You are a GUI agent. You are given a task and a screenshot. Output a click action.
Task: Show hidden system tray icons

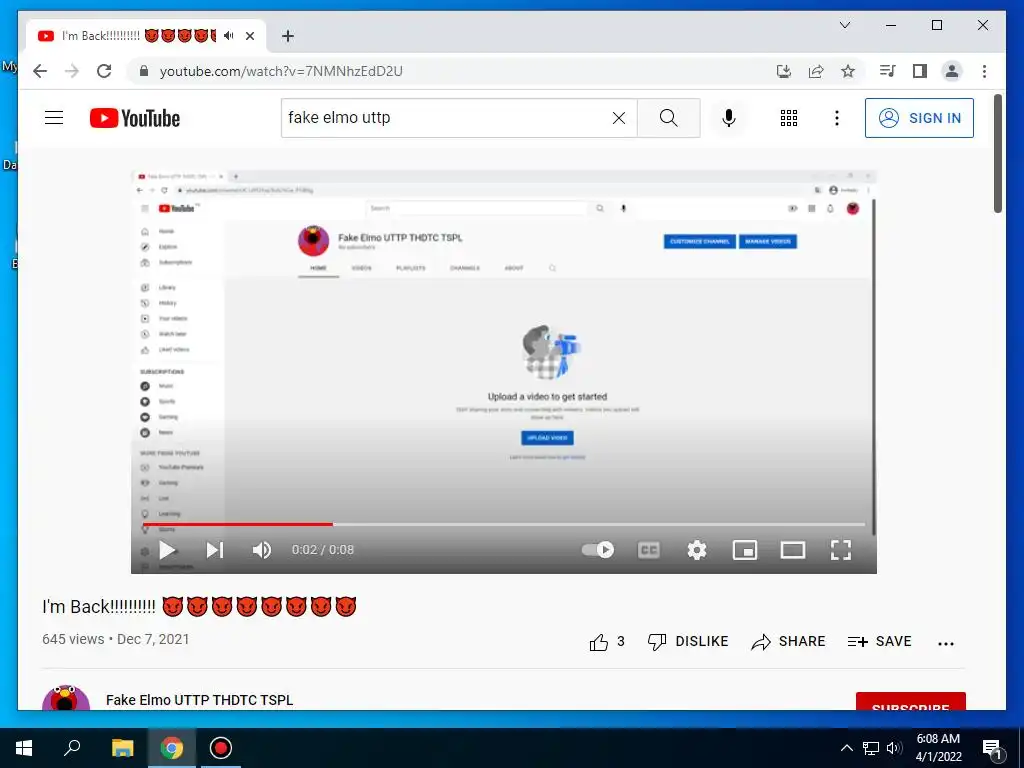(x=846, y=748)
